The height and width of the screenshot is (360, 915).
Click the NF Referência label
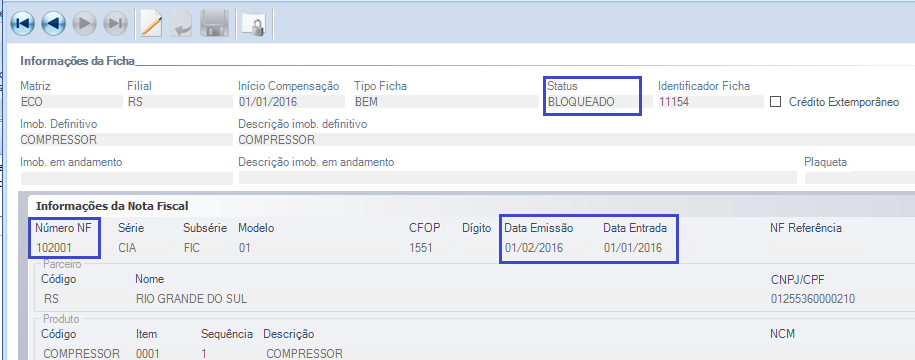pyautogui.click(x=806, y=228)
